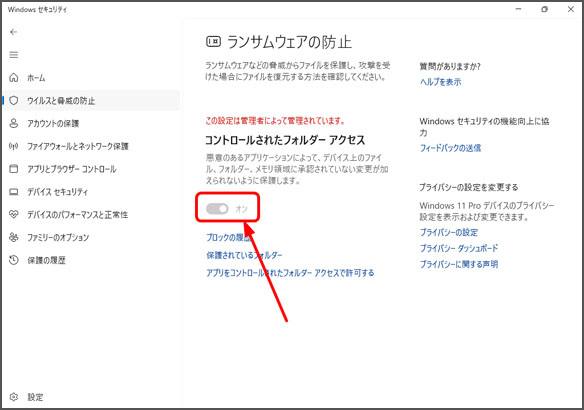Open プライバシーに関する声明 link

click(x=459, y=264)
